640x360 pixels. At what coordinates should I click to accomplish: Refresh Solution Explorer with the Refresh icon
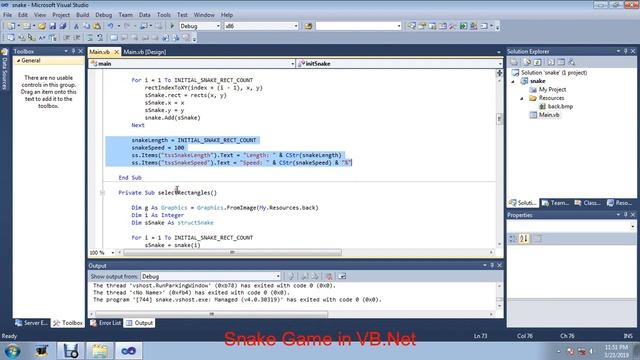coord(538,62)
